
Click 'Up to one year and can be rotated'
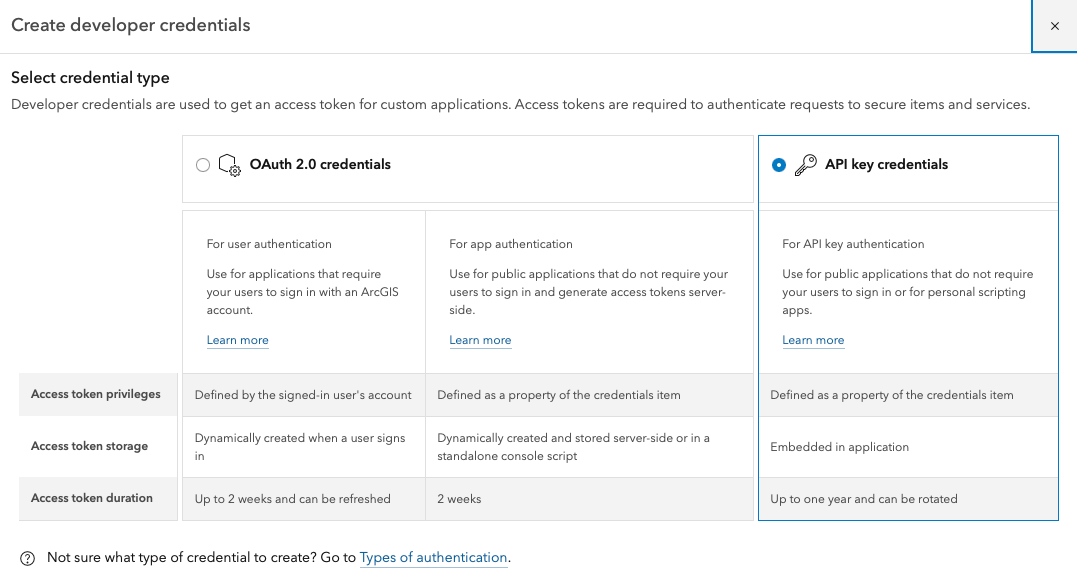click(863, 499)
